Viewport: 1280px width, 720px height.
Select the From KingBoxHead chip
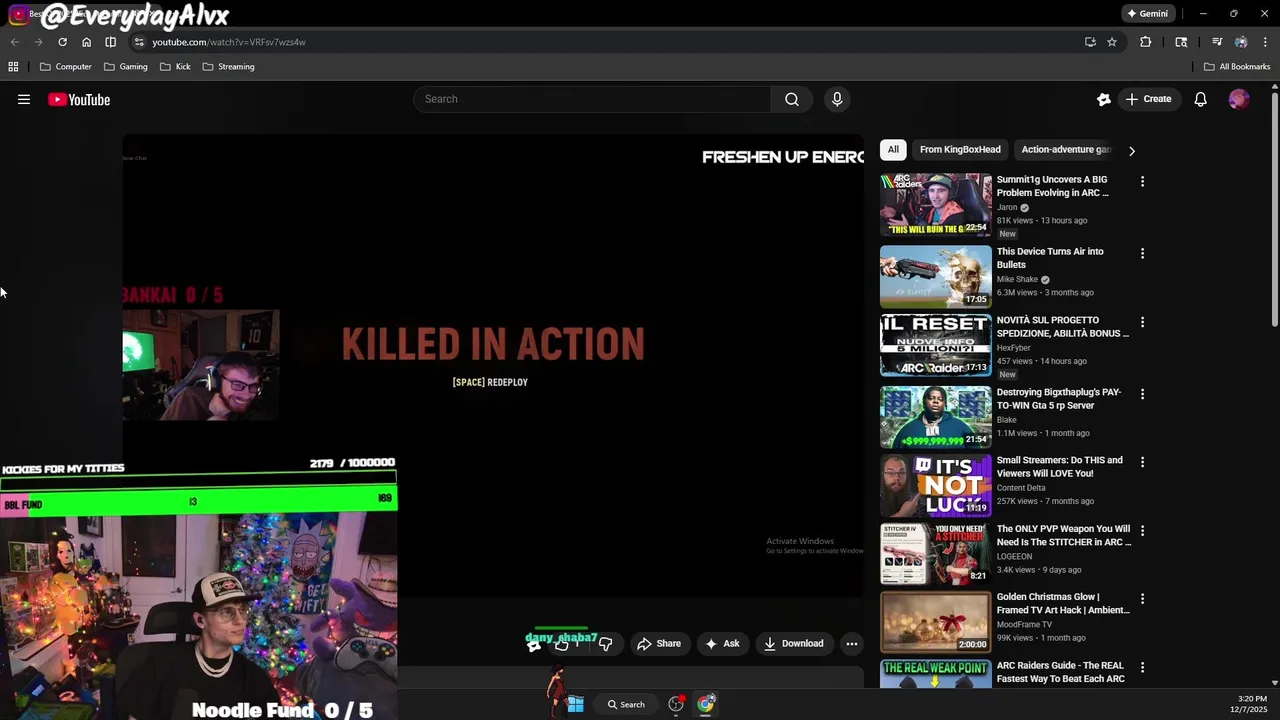(960, 150)
